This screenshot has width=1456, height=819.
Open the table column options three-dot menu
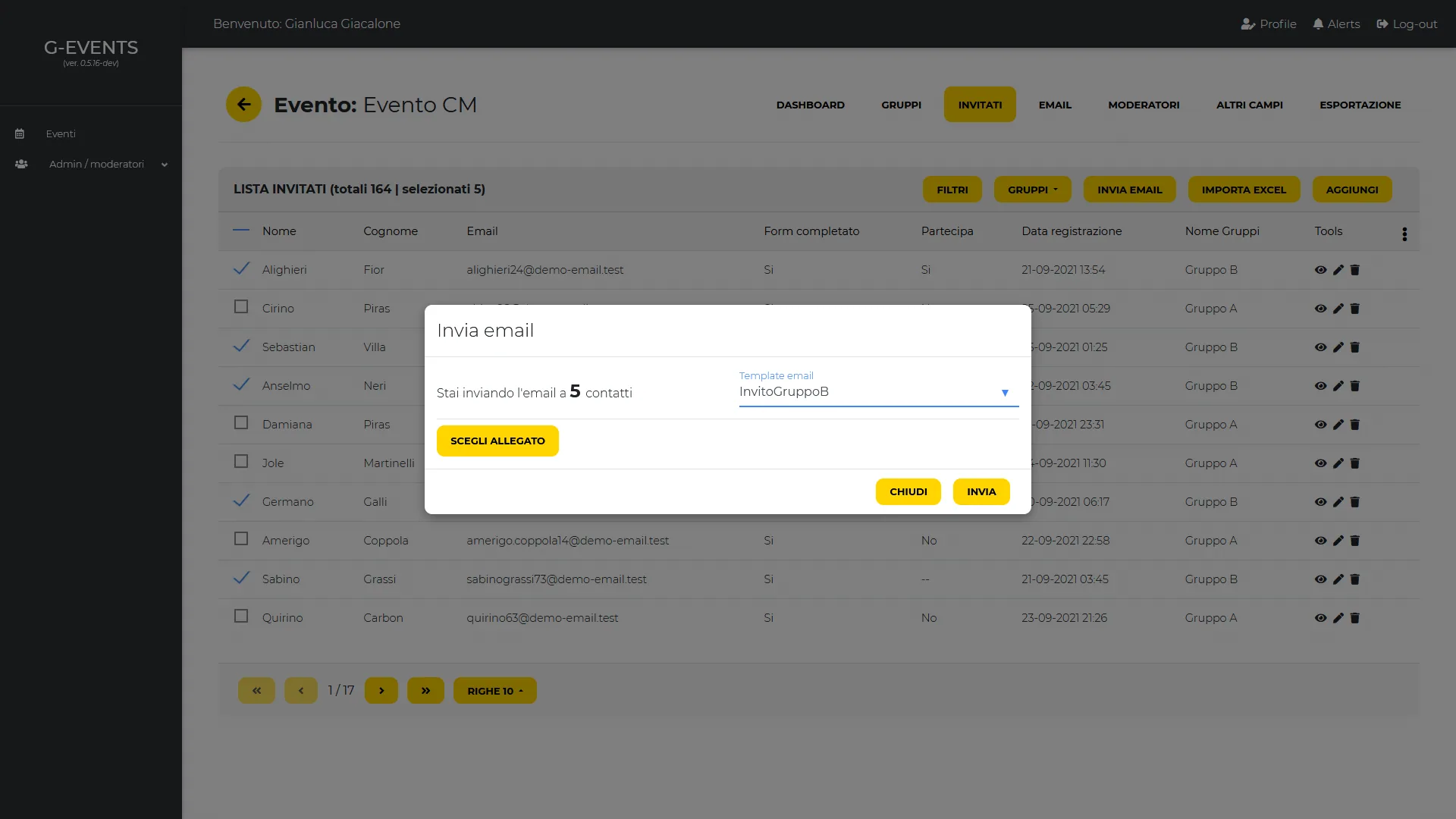click(1404, 234)
